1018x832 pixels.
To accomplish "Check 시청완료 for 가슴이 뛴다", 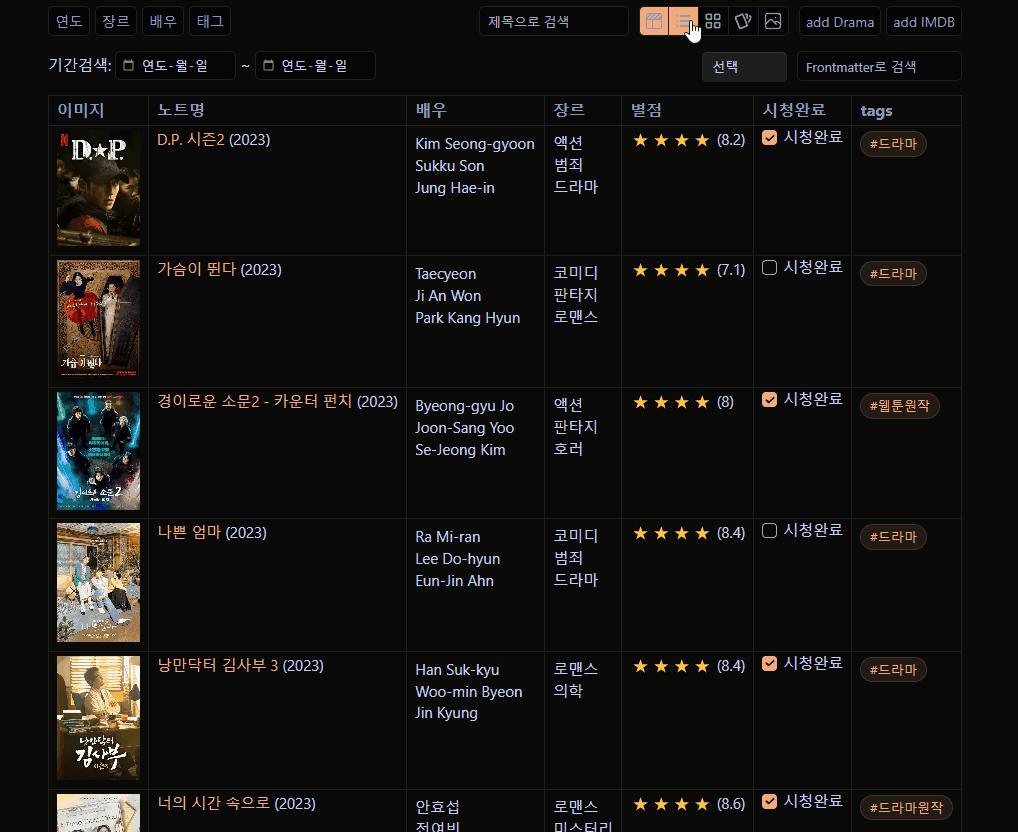I will (769, 267).
